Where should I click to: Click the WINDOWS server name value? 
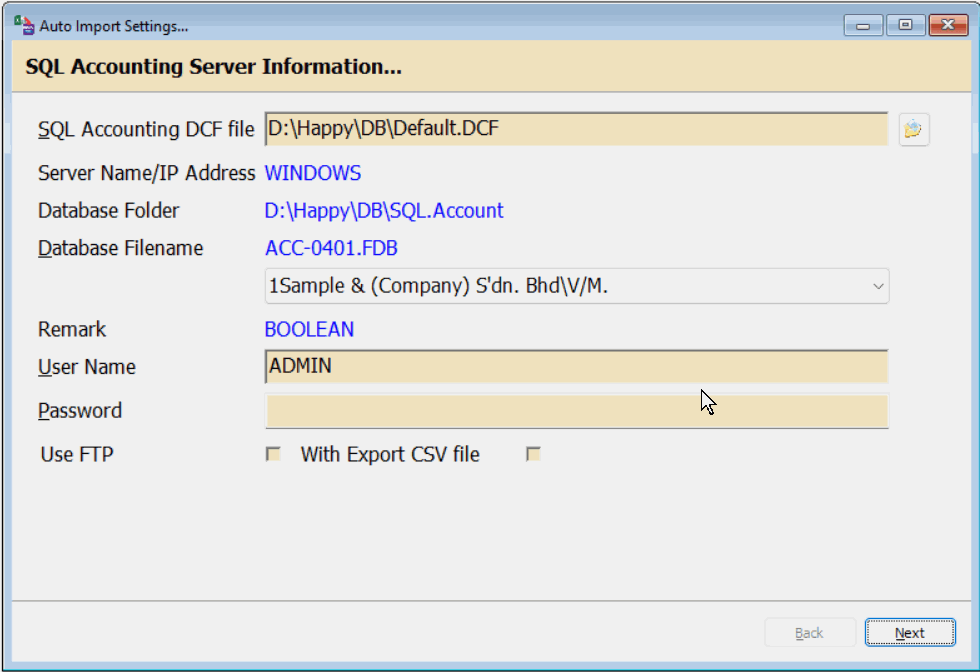click(312, 173)
